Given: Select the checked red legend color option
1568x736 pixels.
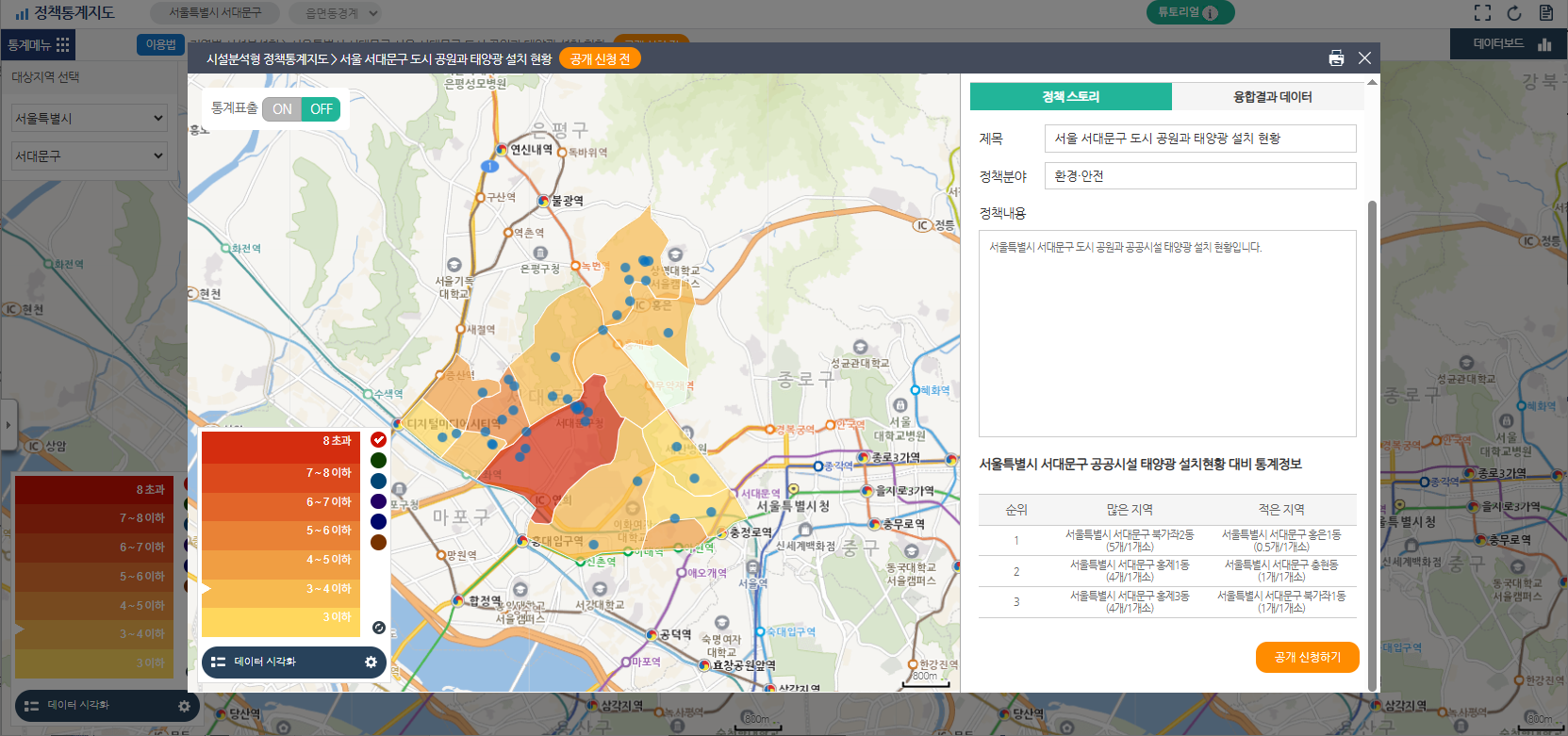Looking at the screenshot, I should tap(378, 440).
